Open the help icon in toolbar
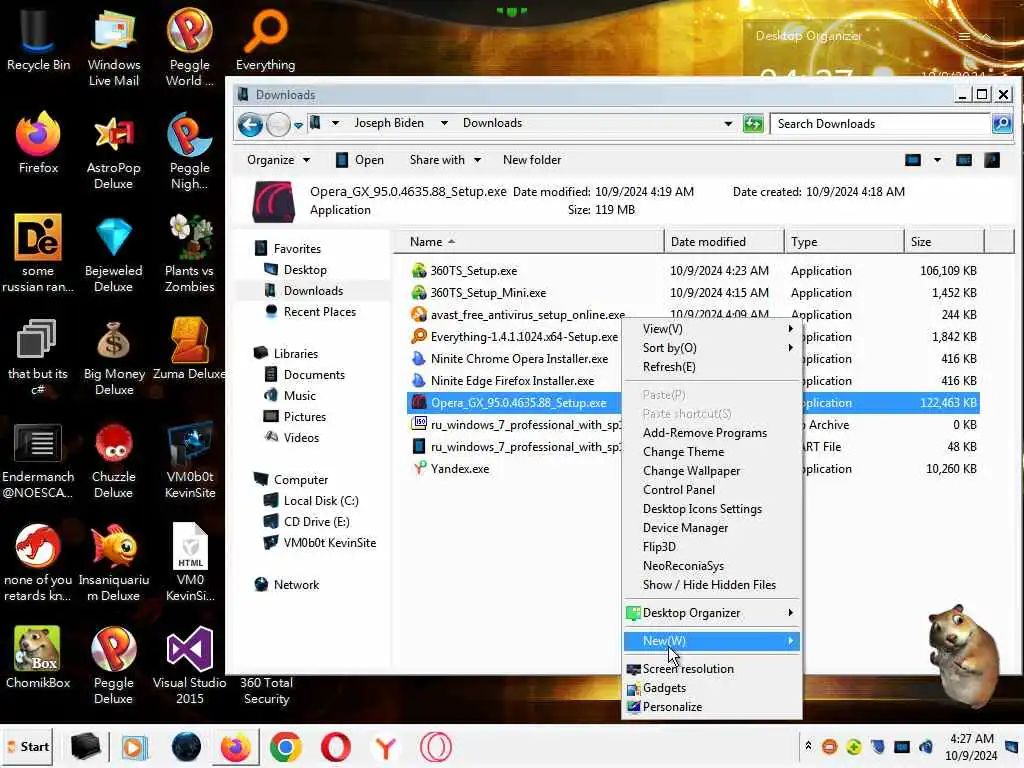This screenshot has height=768, width=1024. click(992, 160)
